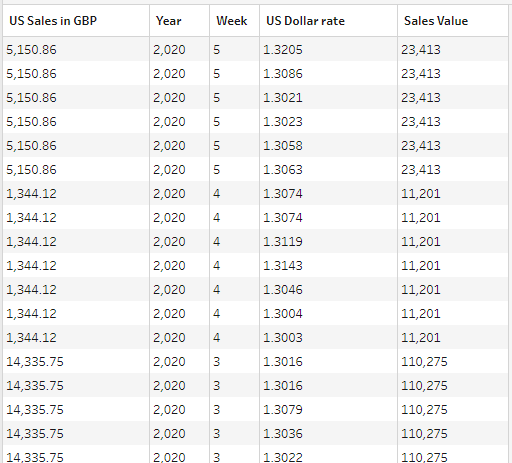This screenshot has width=512, height=463.
Task: Select the cell with rate 1.3143
Action: tap(328, 265)
